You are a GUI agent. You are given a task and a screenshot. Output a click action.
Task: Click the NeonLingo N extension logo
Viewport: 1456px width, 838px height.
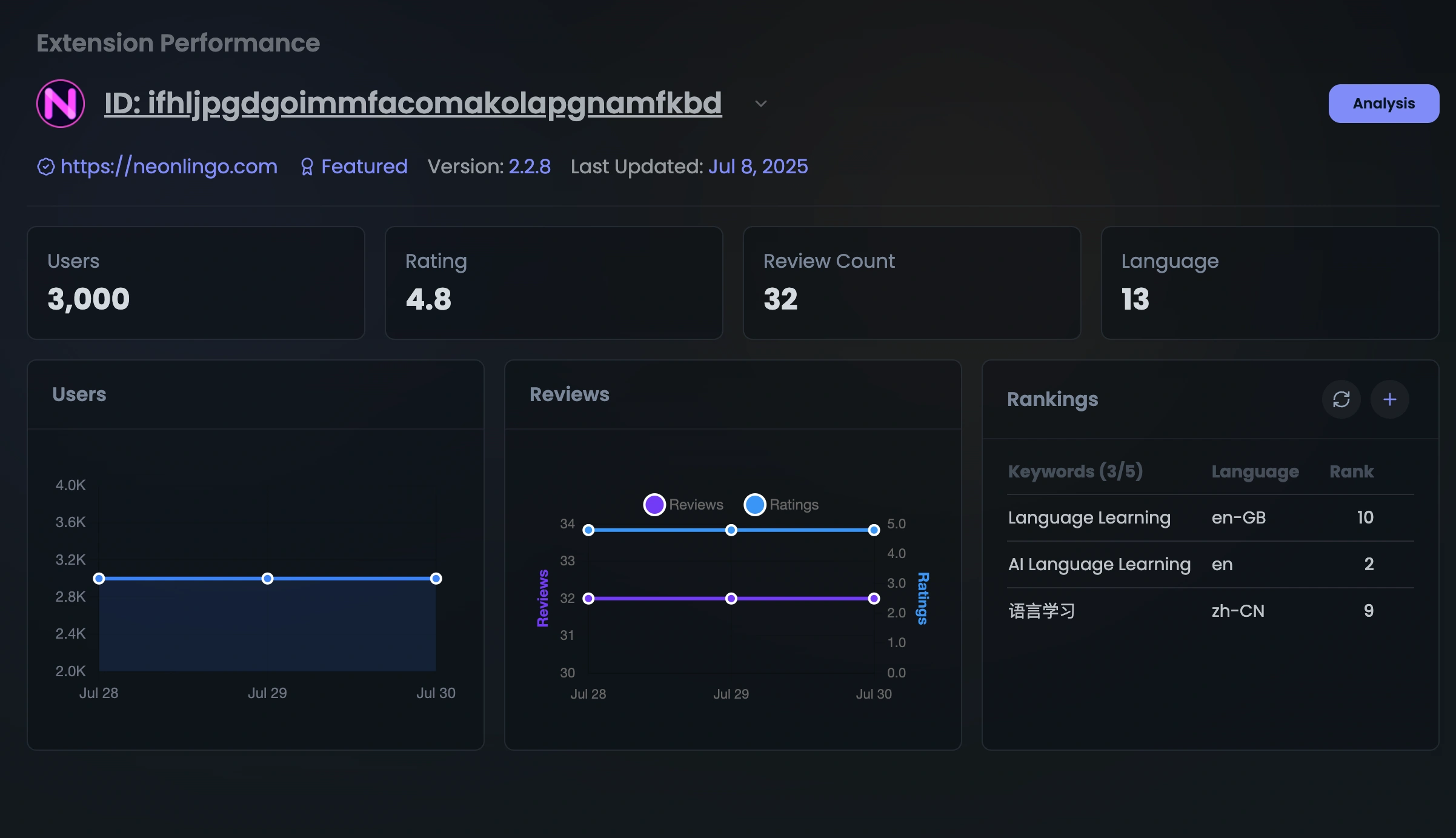point(61,104)
